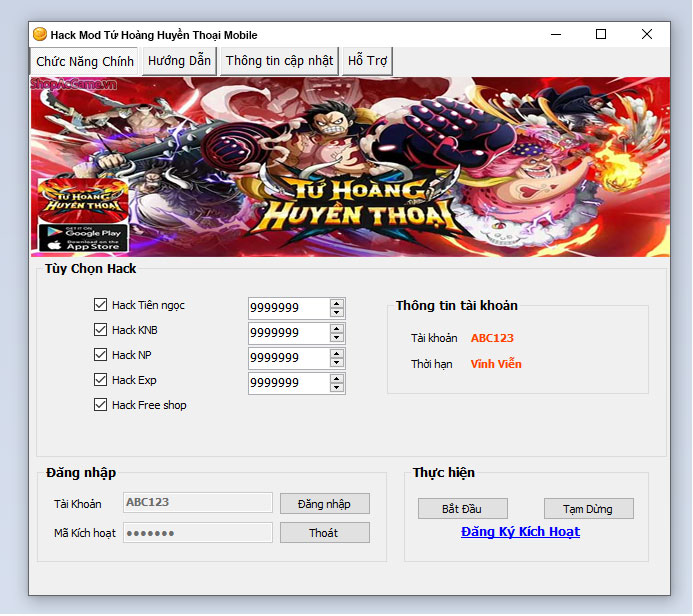
Task: Click the Hack KNB value field
Action: tap(289, 333)
